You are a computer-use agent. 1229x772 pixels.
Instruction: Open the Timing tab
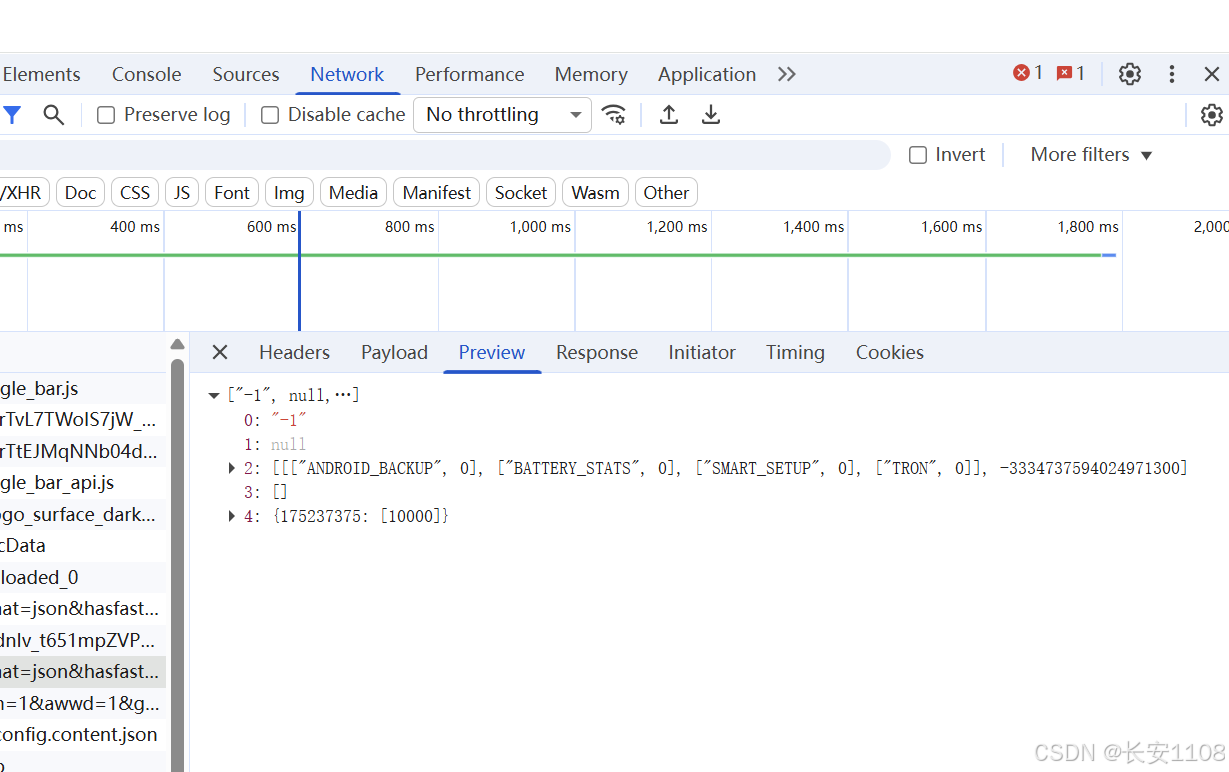click(796, 352)
